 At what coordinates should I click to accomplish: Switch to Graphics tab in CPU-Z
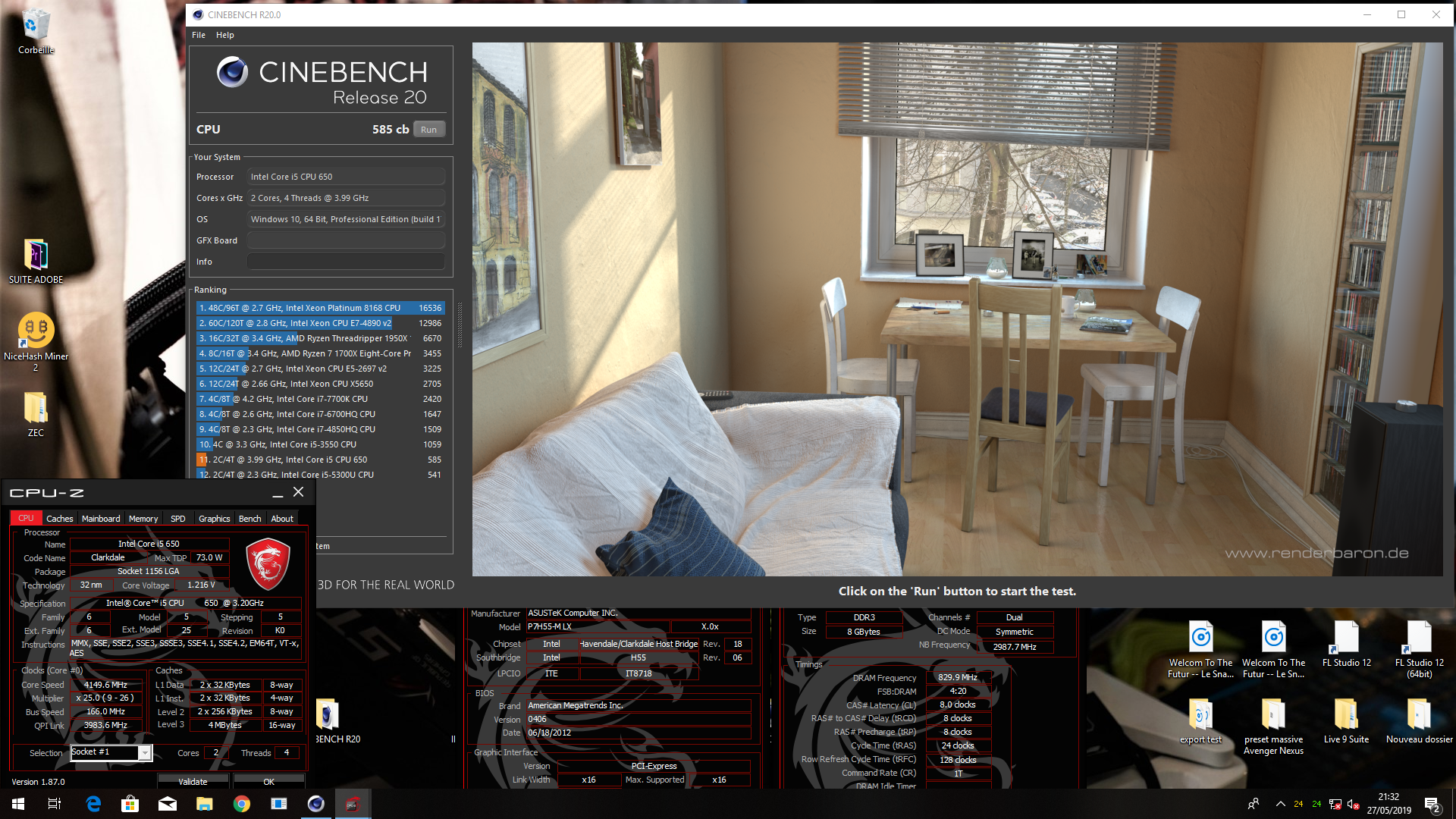pos(215,519)
